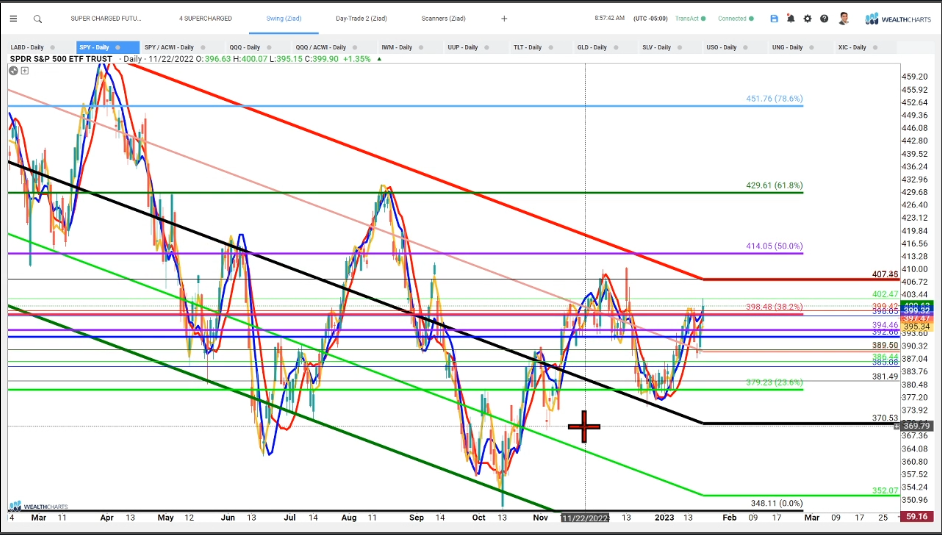This screenshot has height=535, width=942.
Task: Click the dot icon beside the XIC - Daily tab
Action: [x=875, y=47]
